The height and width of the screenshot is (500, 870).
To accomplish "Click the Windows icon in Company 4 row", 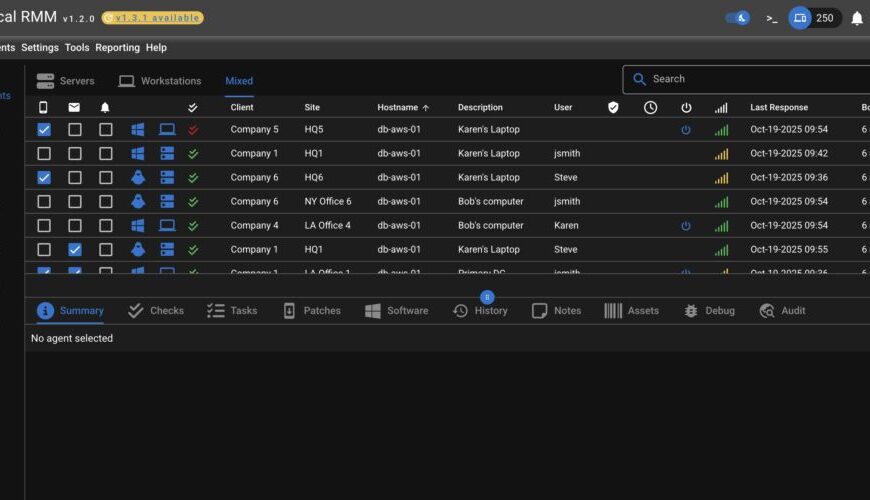I will pos(138,226).
